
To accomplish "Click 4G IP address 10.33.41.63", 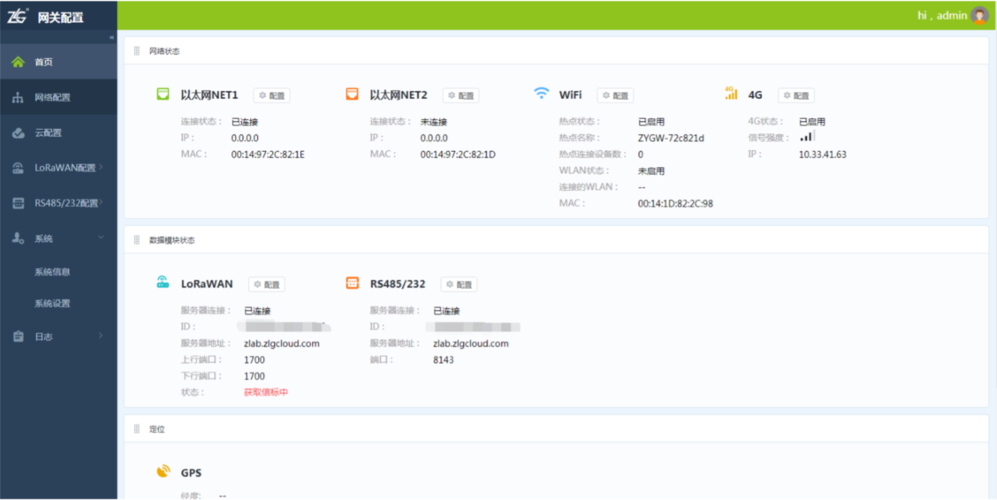I will tap(823, 154).
